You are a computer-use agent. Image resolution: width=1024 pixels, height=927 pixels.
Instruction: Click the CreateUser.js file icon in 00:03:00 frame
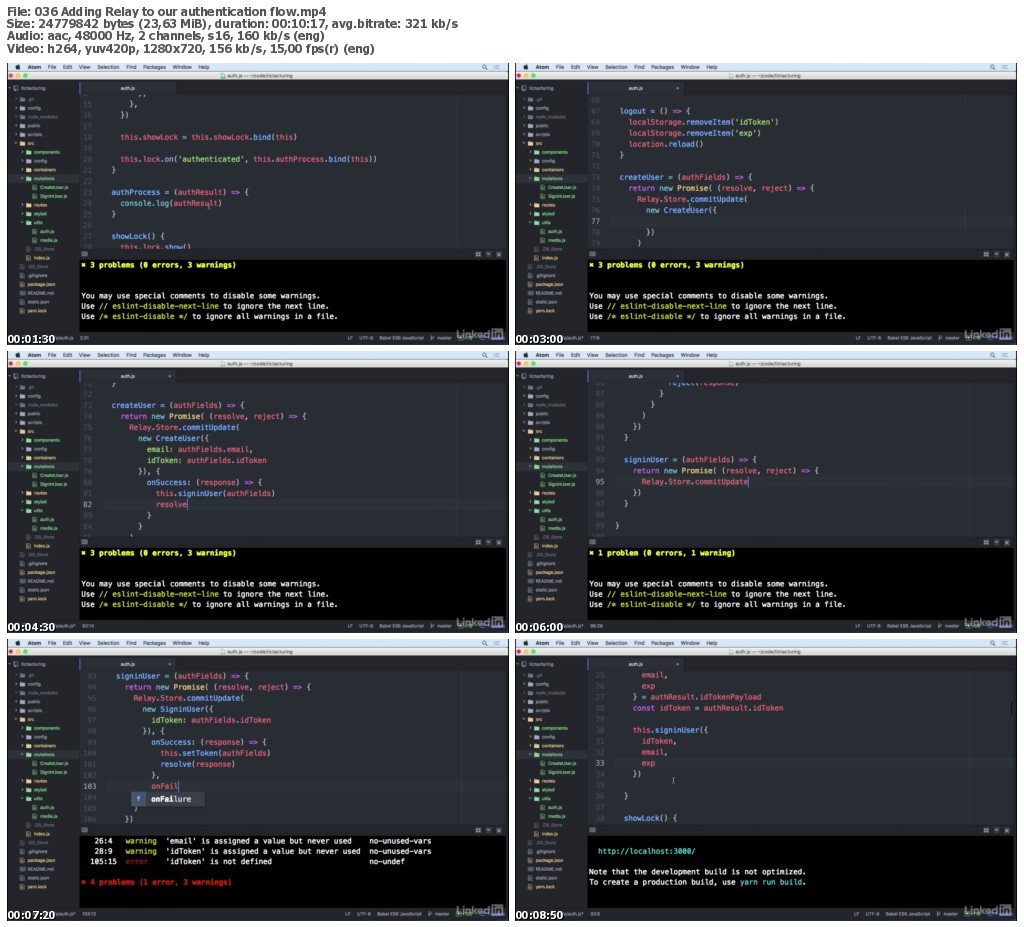(x=543, y=187)
